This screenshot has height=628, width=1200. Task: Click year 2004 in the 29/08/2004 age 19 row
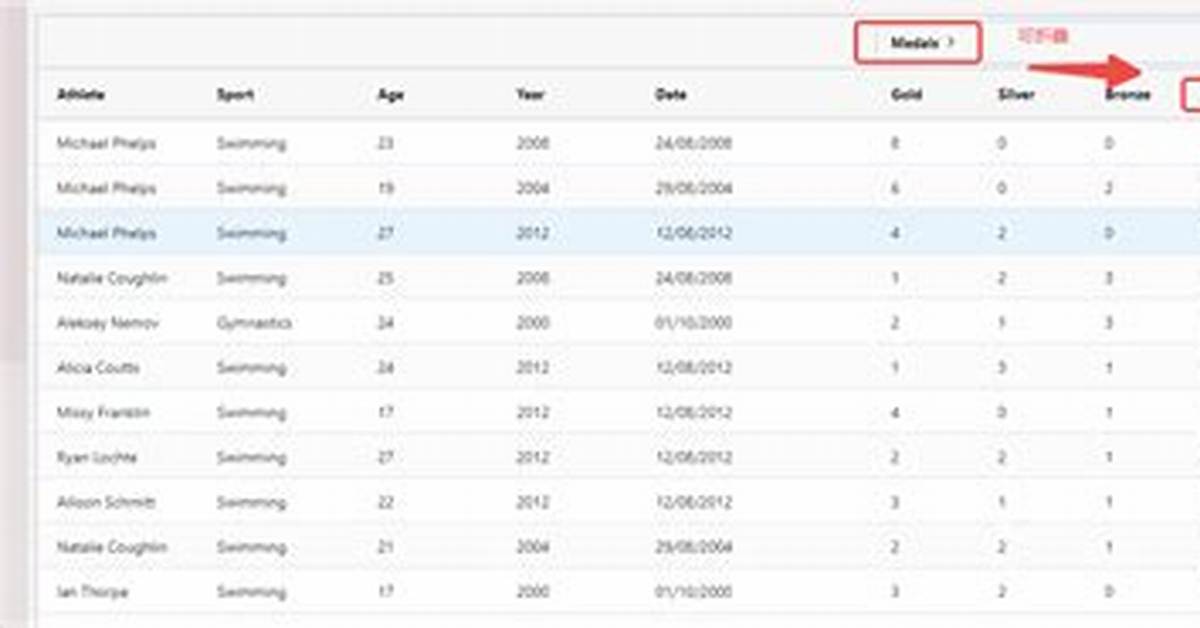click(x=532, y=188)
